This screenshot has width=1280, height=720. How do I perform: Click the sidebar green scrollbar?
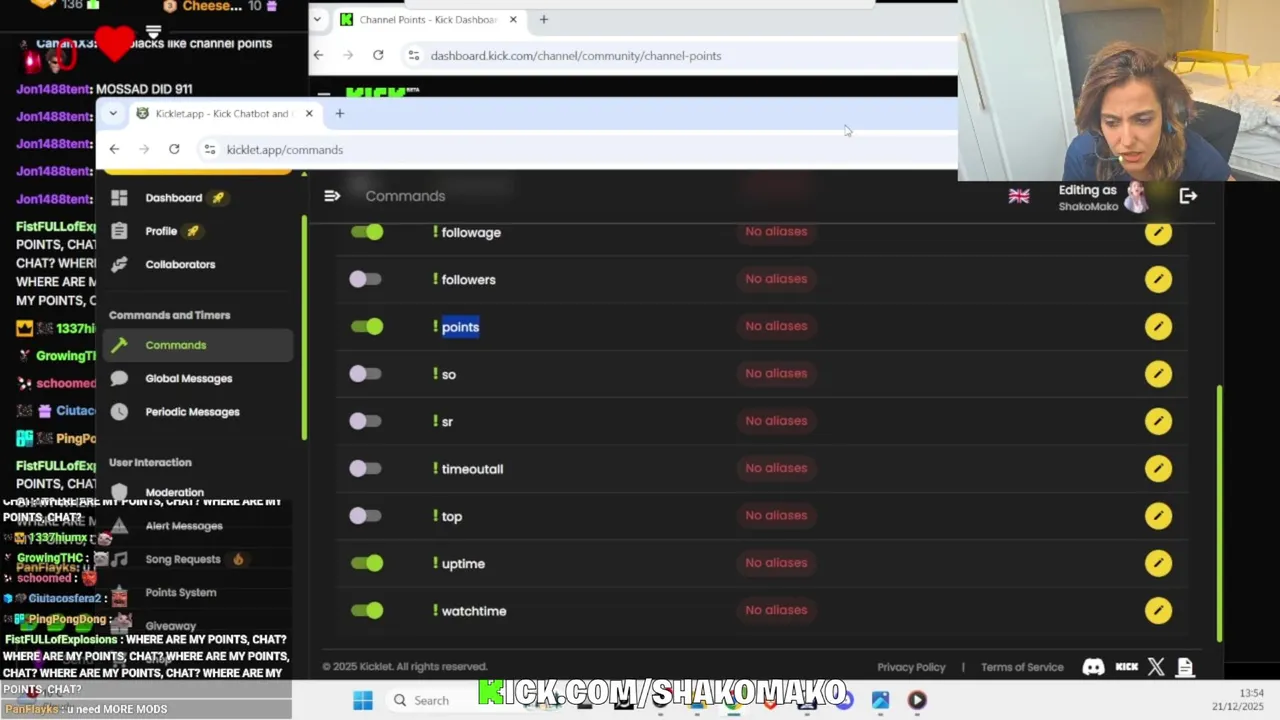click(x=304, y=327)
